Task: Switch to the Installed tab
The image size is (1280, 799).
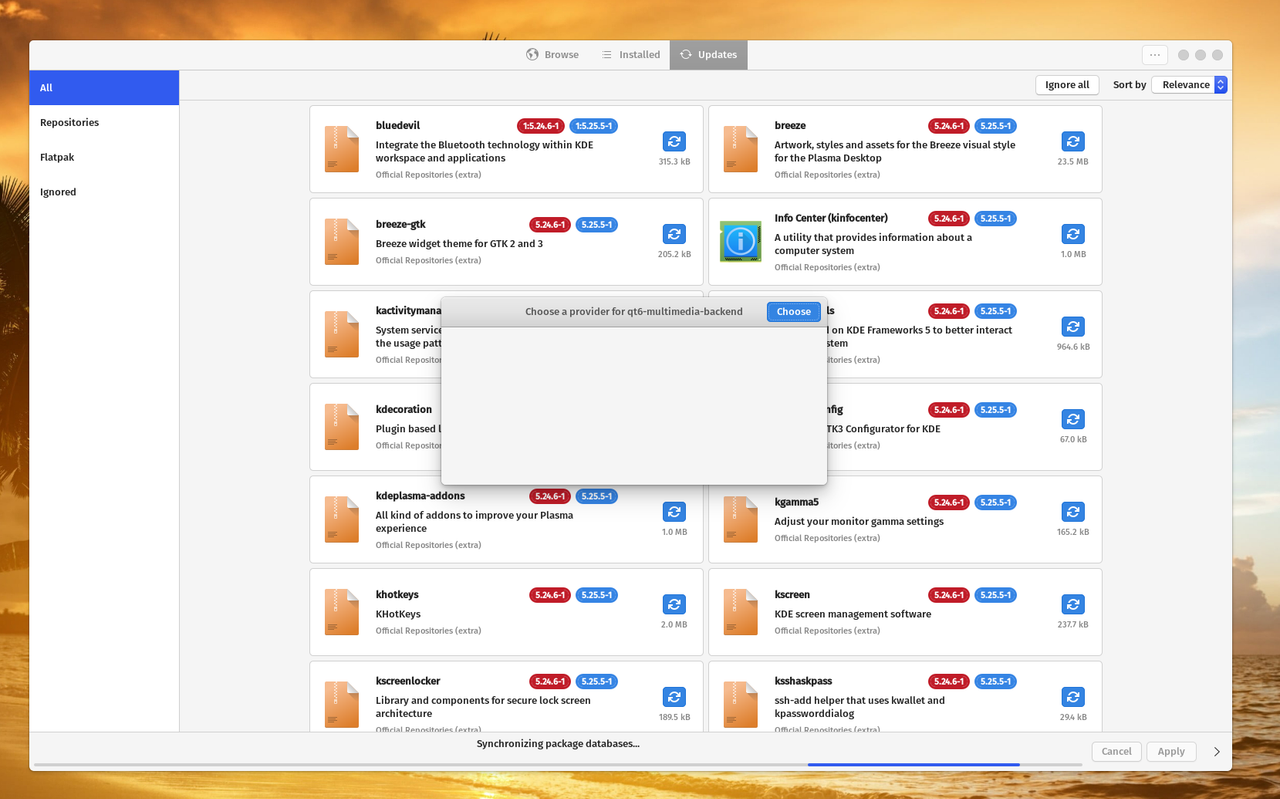Action: 630,55
